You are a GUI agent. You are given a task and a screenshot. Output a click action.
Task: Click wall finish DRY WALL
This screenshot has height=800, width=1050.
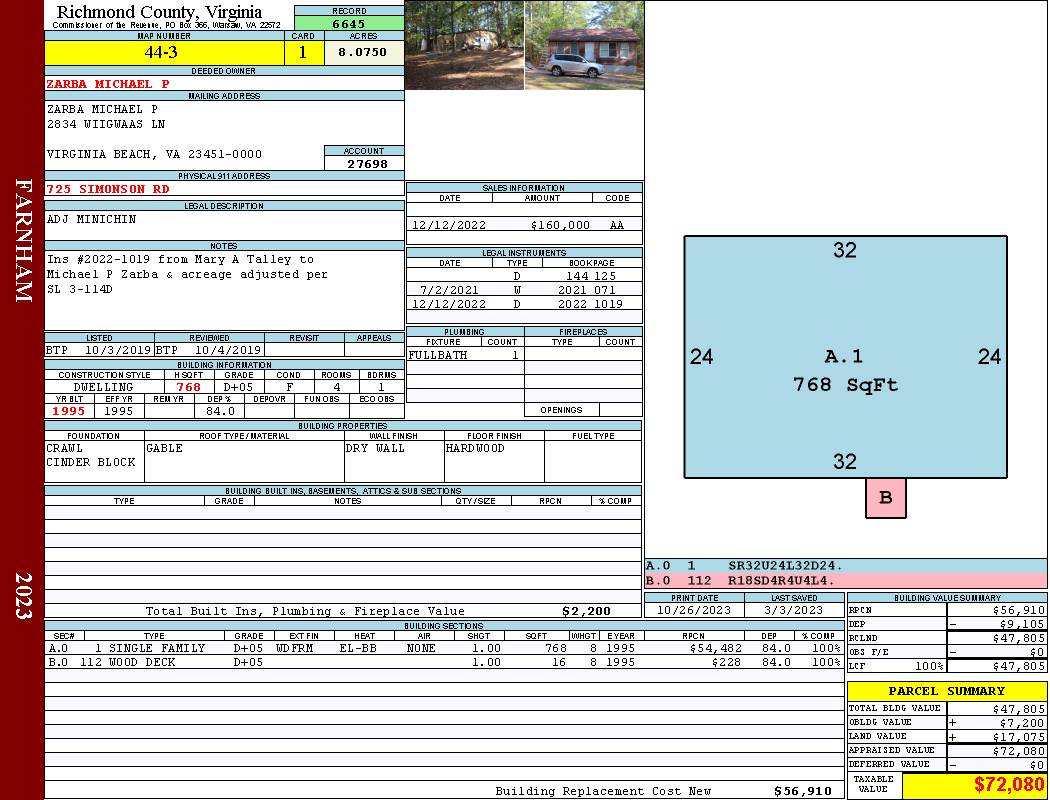click(x=375, y=448)
